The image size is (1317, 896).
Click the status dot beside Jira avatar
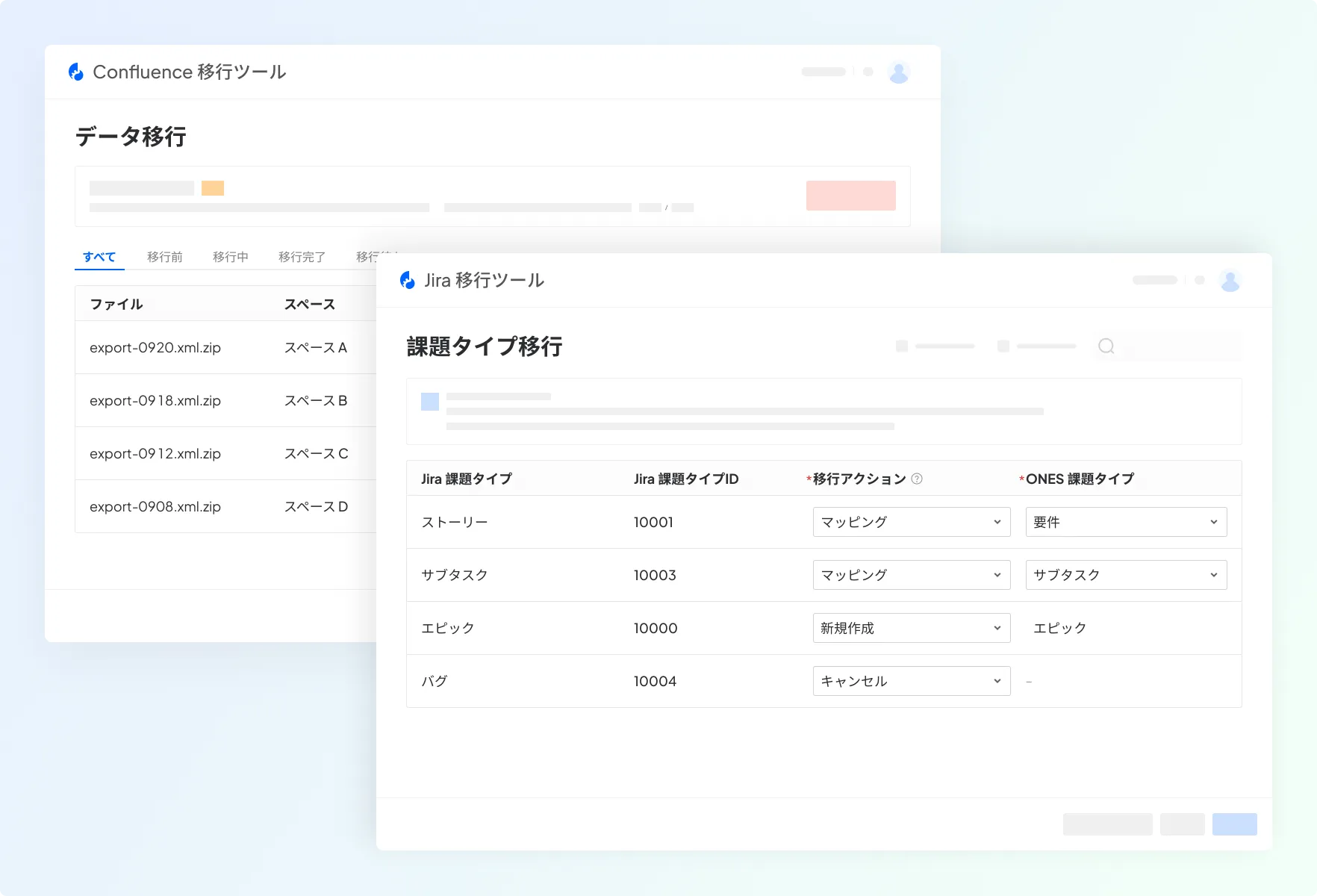pos(1199,280)
